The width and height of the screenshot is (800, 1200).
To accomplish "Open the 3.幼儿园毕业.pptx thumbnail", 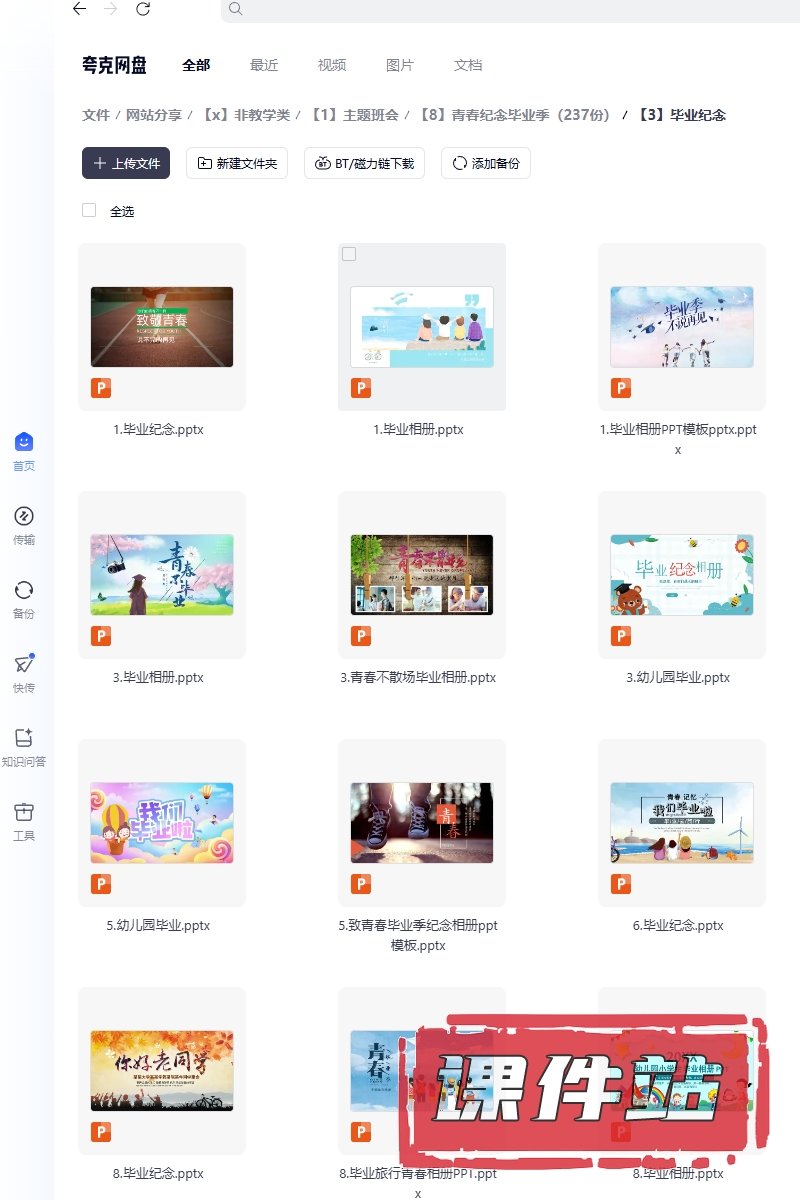I will pyautogui.click(x=682, y=574).
